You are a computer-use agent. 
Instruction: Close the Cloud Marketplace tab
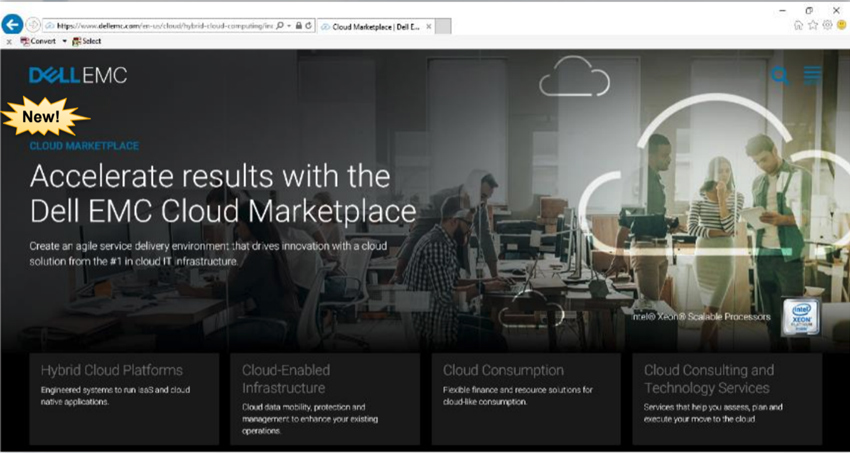[x=428, y=26]
